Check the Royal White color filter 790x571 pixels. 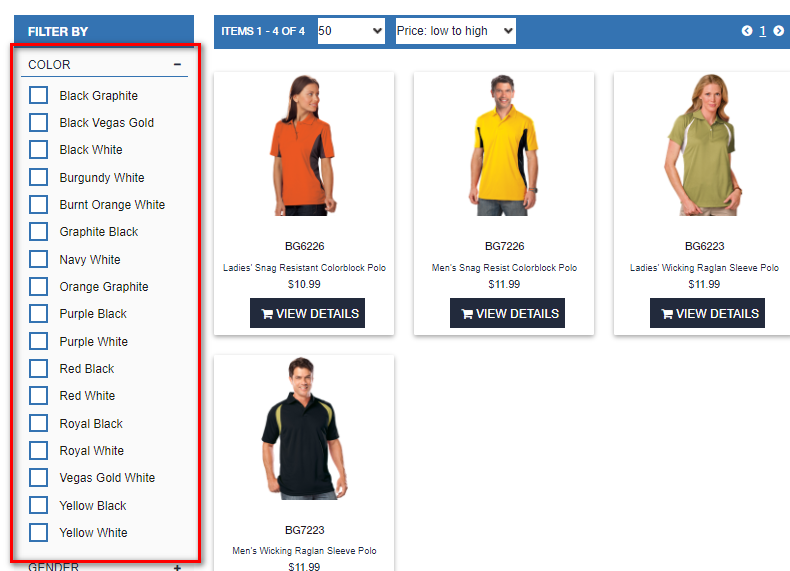38,451
